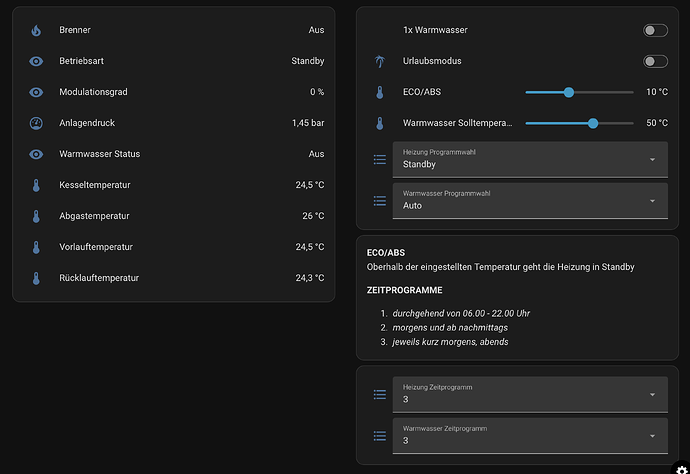Click the 1,45 bar pressure value
Screen dimensions: 690x474
(308, 123)
